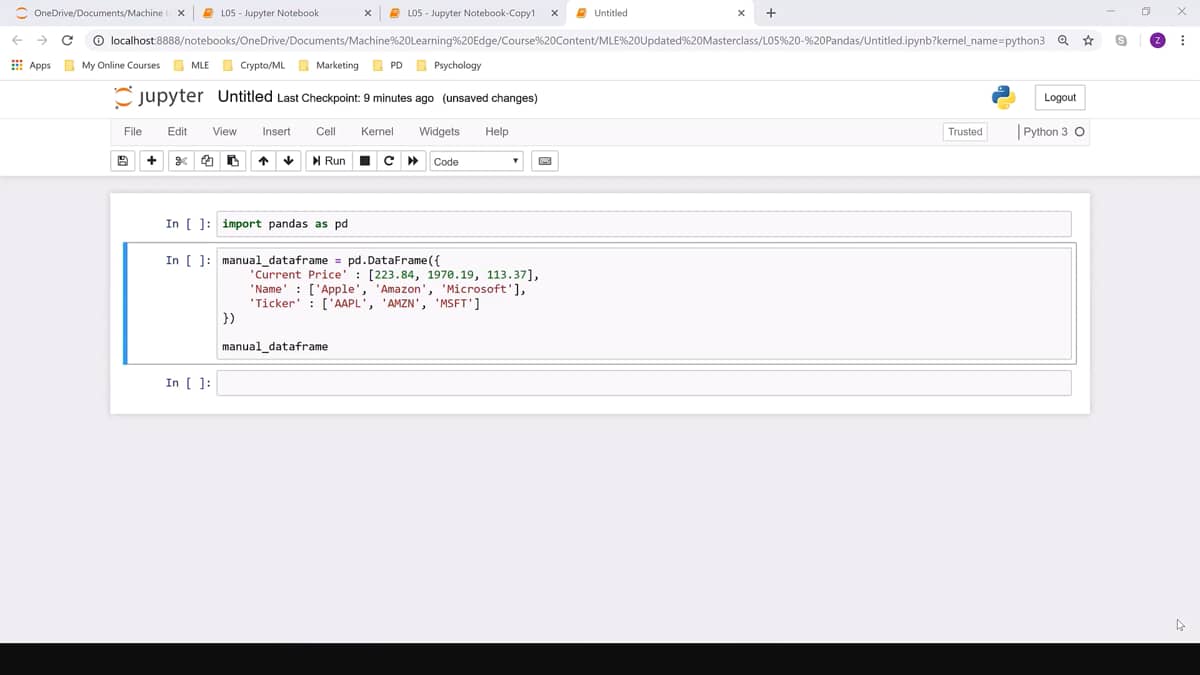This screenshot has height=675, width=1200.
Task: Open the Widgets menu
Action: click(x=439, y=131)
